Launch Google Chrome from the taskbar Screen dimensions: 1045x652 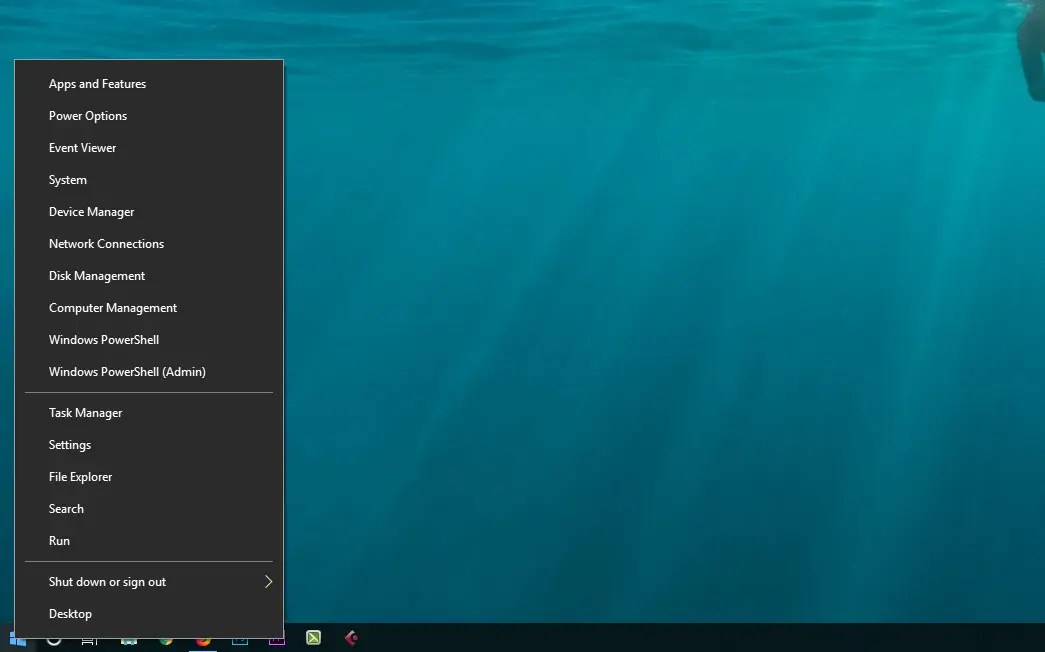[165, 638]
